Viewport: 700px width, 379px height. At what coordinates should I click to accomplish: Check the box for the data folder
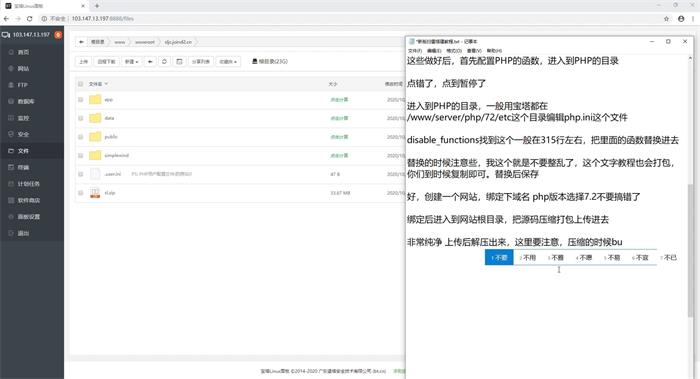click(81, 118)
